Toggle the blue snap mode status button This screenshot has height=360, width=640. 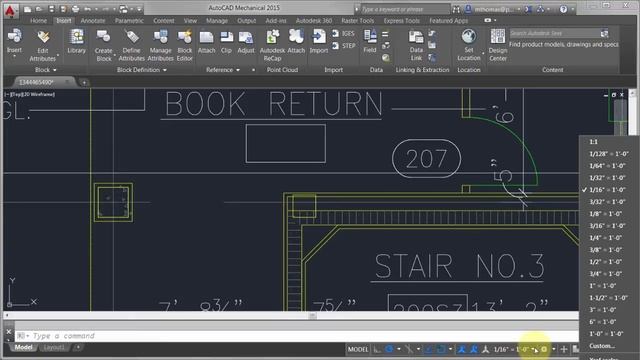pyautogui.click(x=389, y=349)
